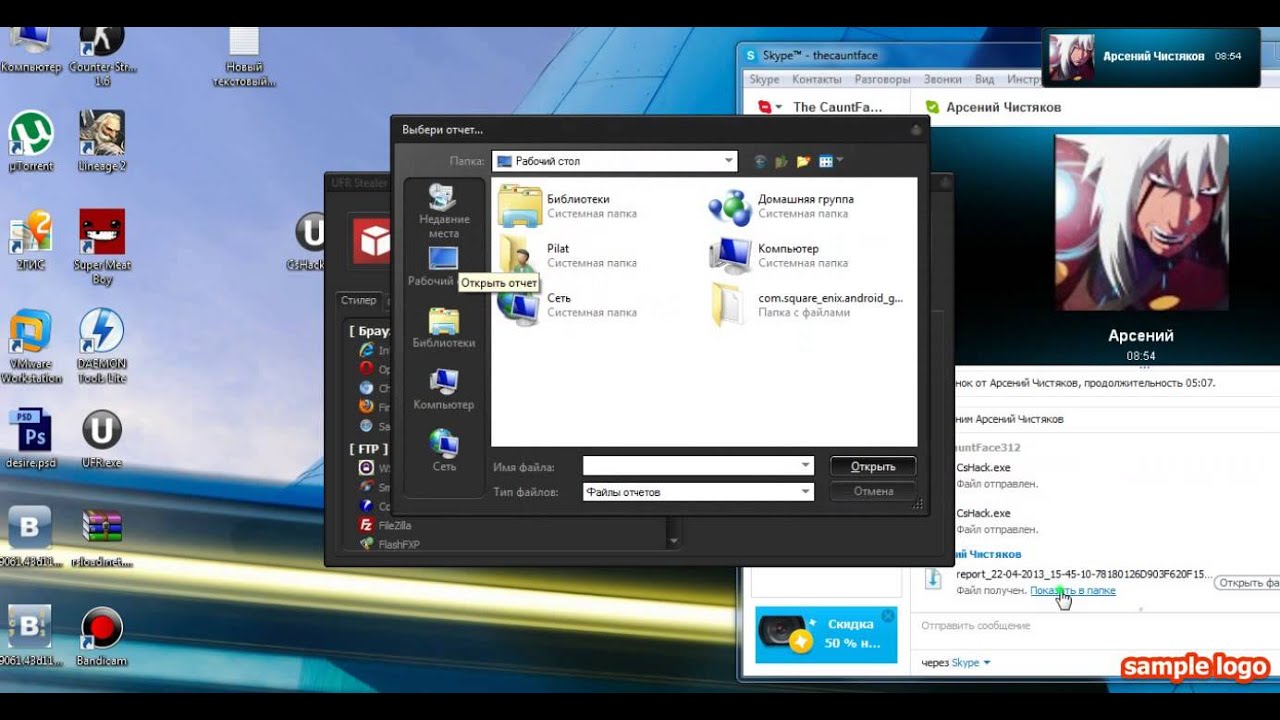This screenshot has height=720, width=1280.
Task: Click the Показать в папке link in Skype
Action: point(1072,591)
